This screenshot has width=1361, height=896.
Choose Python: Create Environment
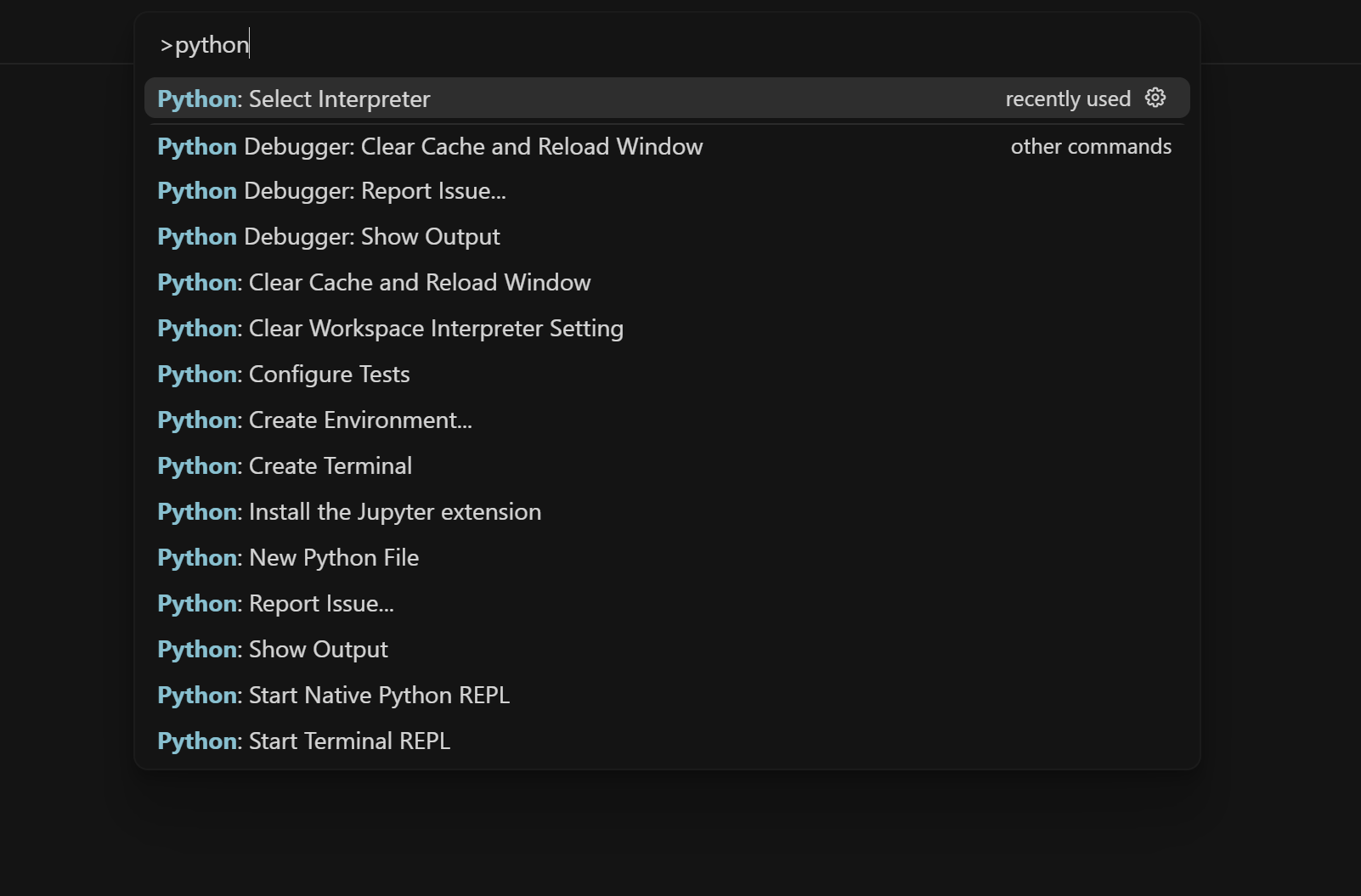(314, 420)
